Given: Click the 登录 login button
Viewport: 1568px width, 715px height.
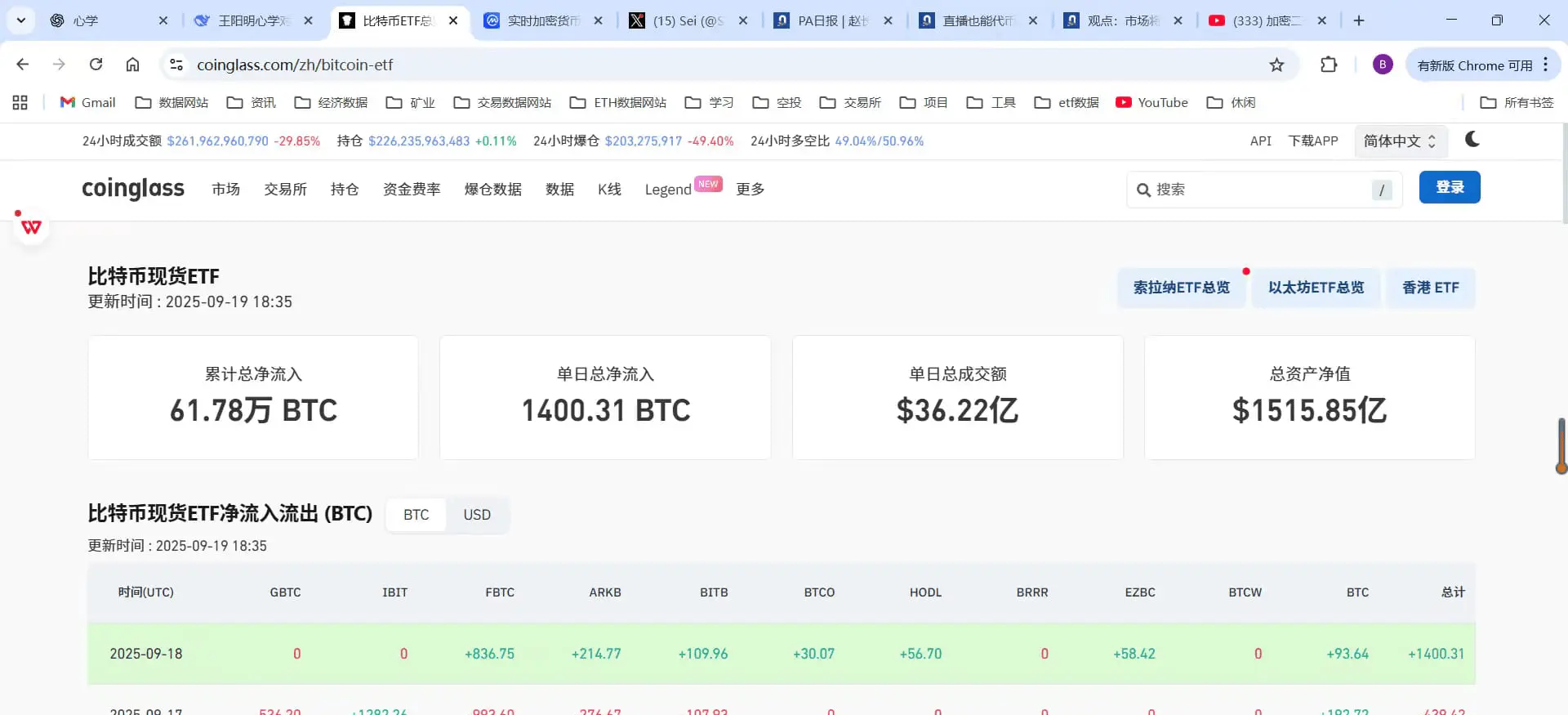Looking at the screenshot, I should [x=1450, y=187].
